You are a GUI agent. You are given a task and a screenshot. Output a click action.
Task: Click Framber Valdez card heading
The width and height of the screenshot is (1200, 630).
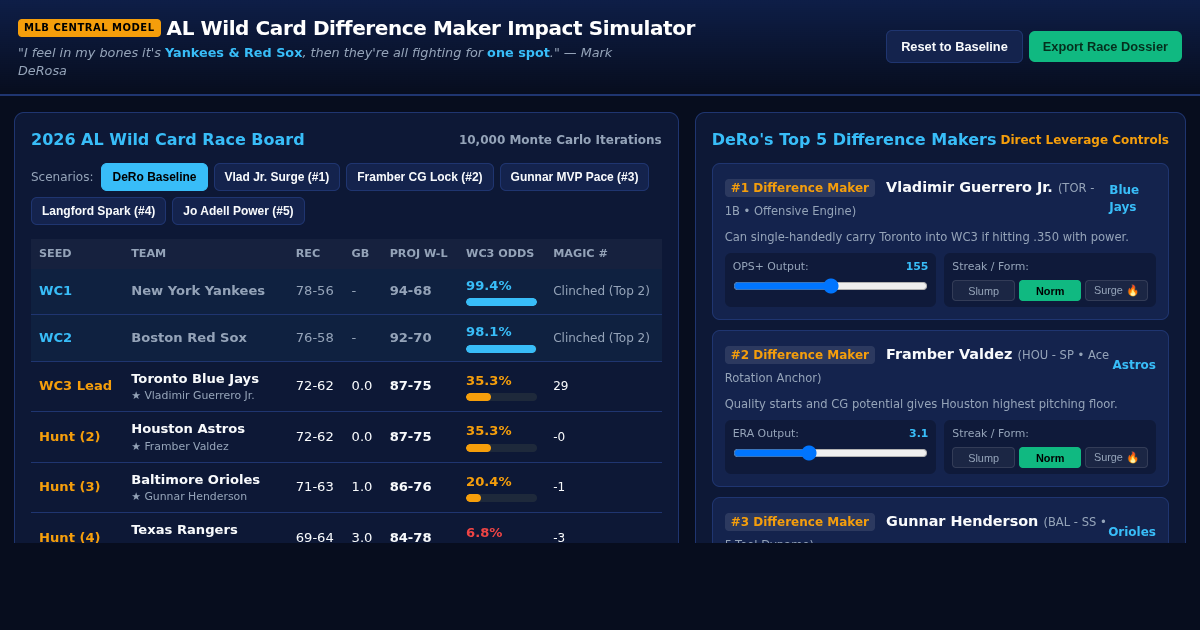pos(949,354)
